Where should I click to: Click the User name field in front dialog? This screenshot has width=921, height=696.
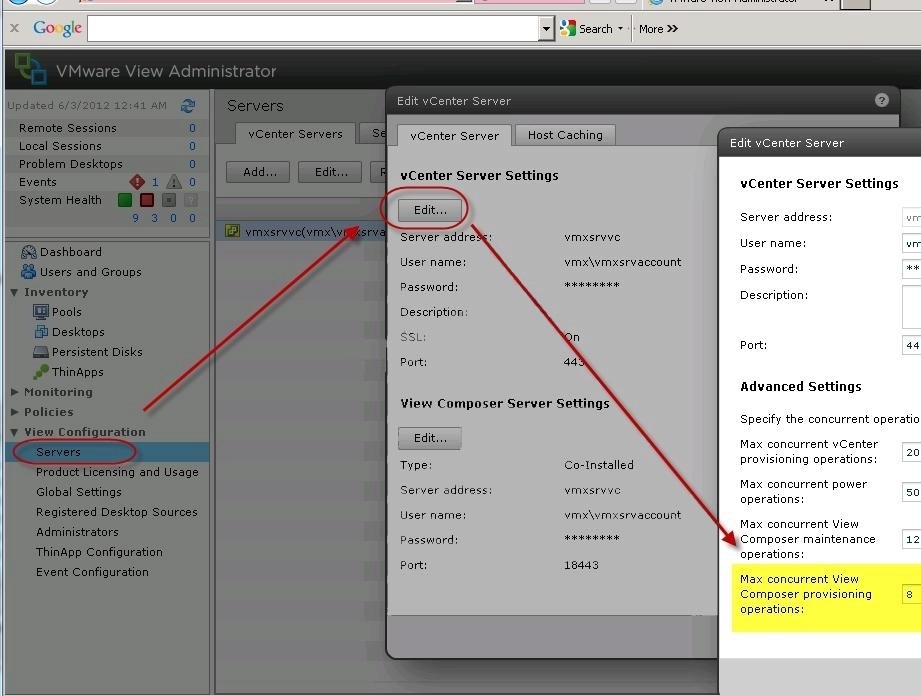(x=912, y=243)
